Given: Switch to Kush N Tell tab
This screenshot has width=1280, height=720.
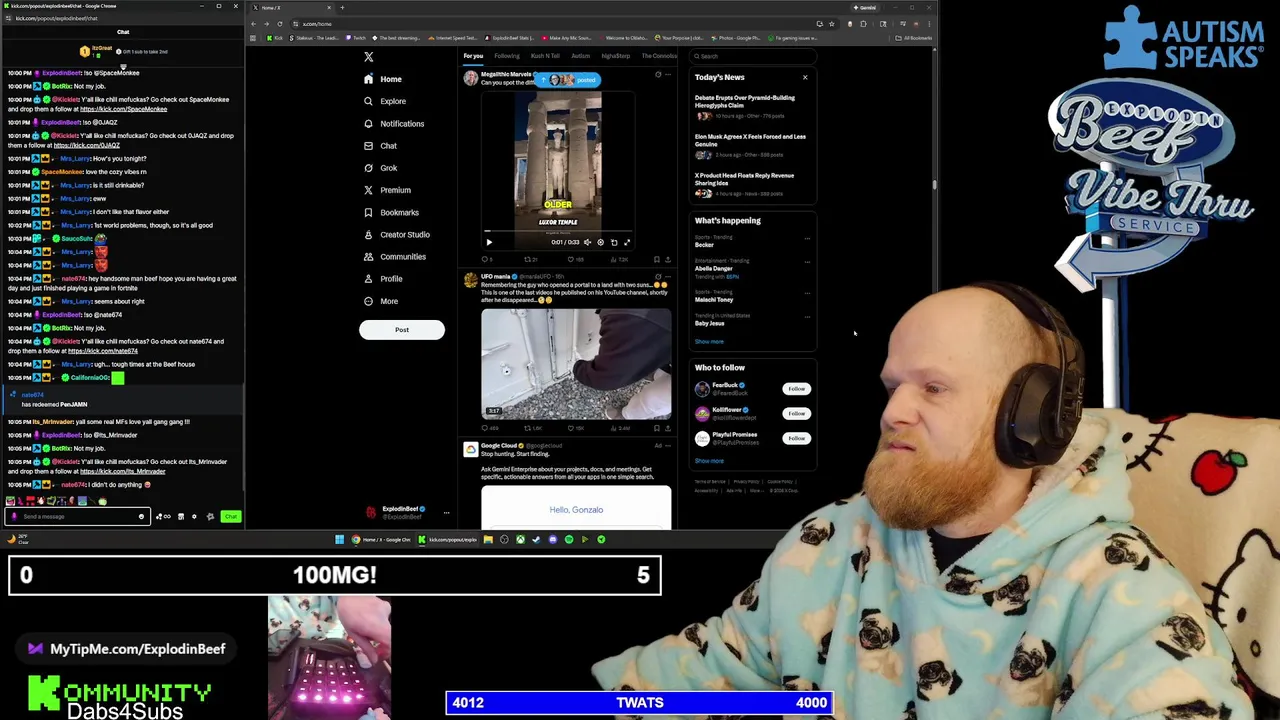Looking at the screenshot, I should click(x=545, y=56).
